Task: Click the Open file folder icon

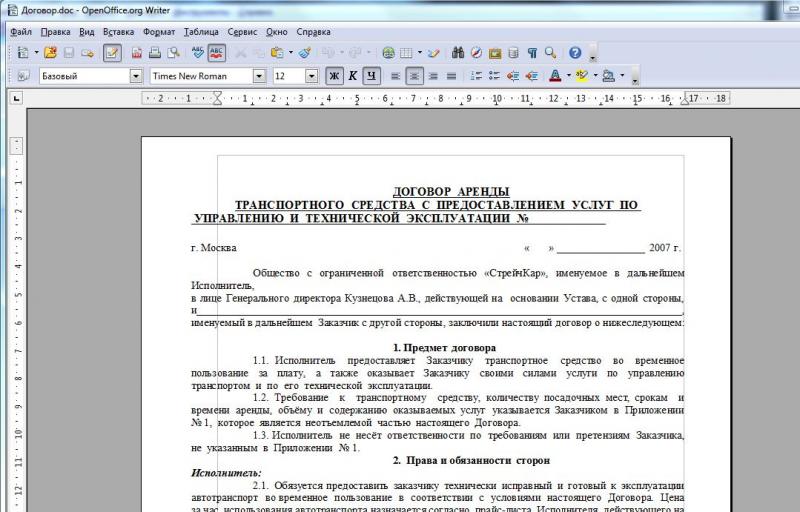Action: pos(50,53)
